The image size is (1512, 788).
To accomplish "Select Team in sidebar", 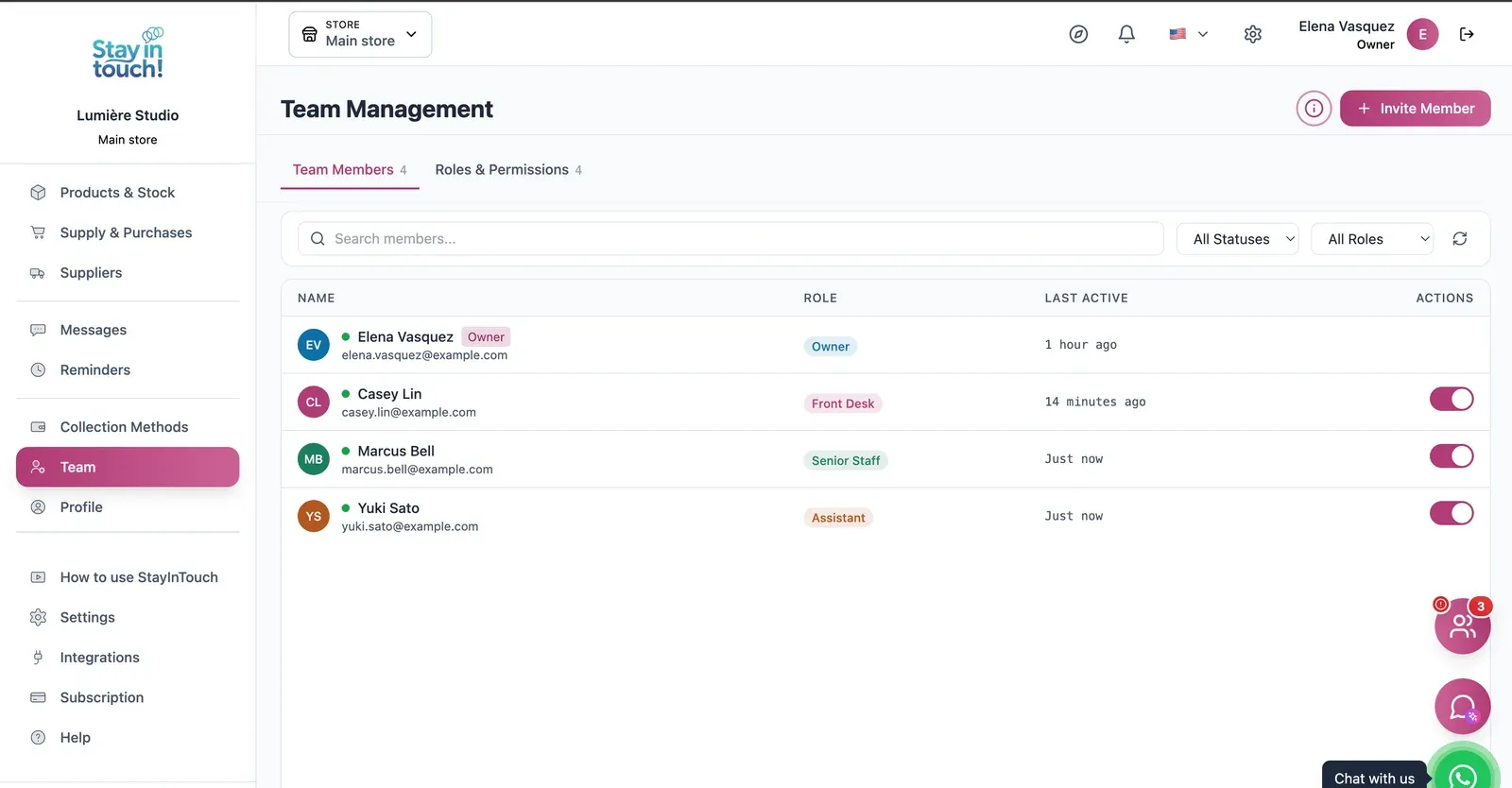I will point(128,467).
